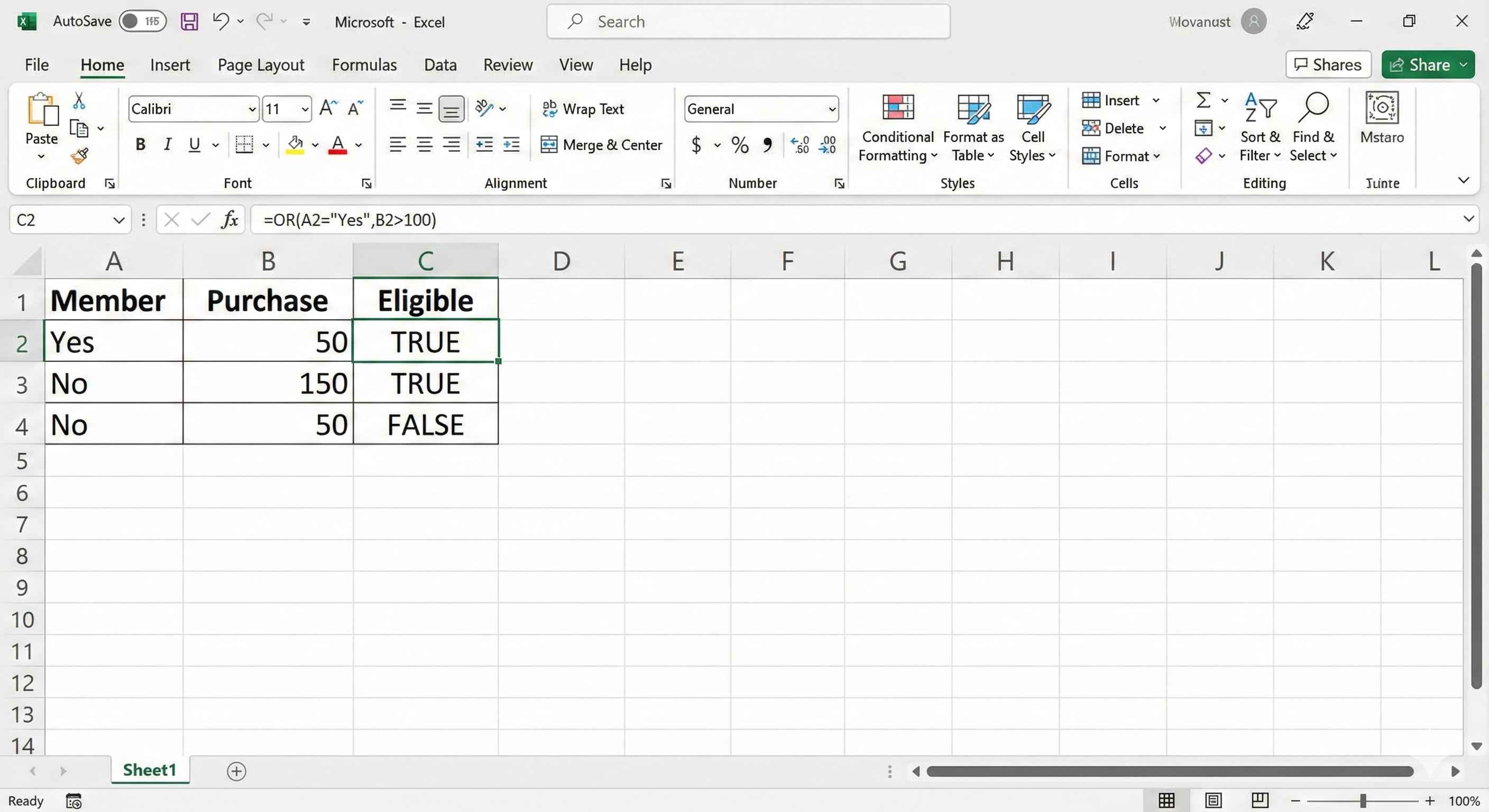Enable Wrap Text for the cell
1489x812 pixels.
[583, 109]
